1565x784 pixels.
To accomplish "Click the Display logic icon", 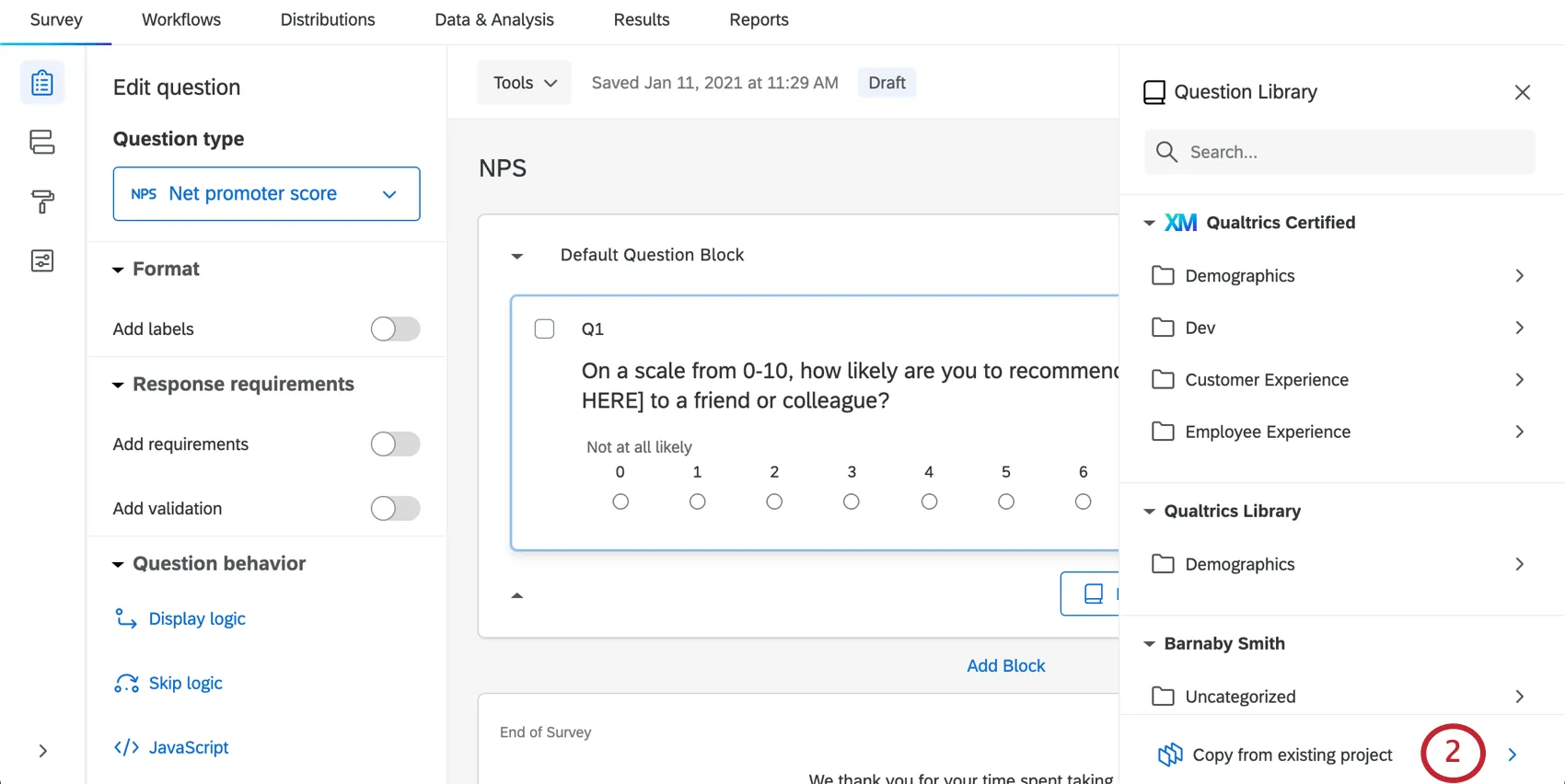I will point(125,618).
